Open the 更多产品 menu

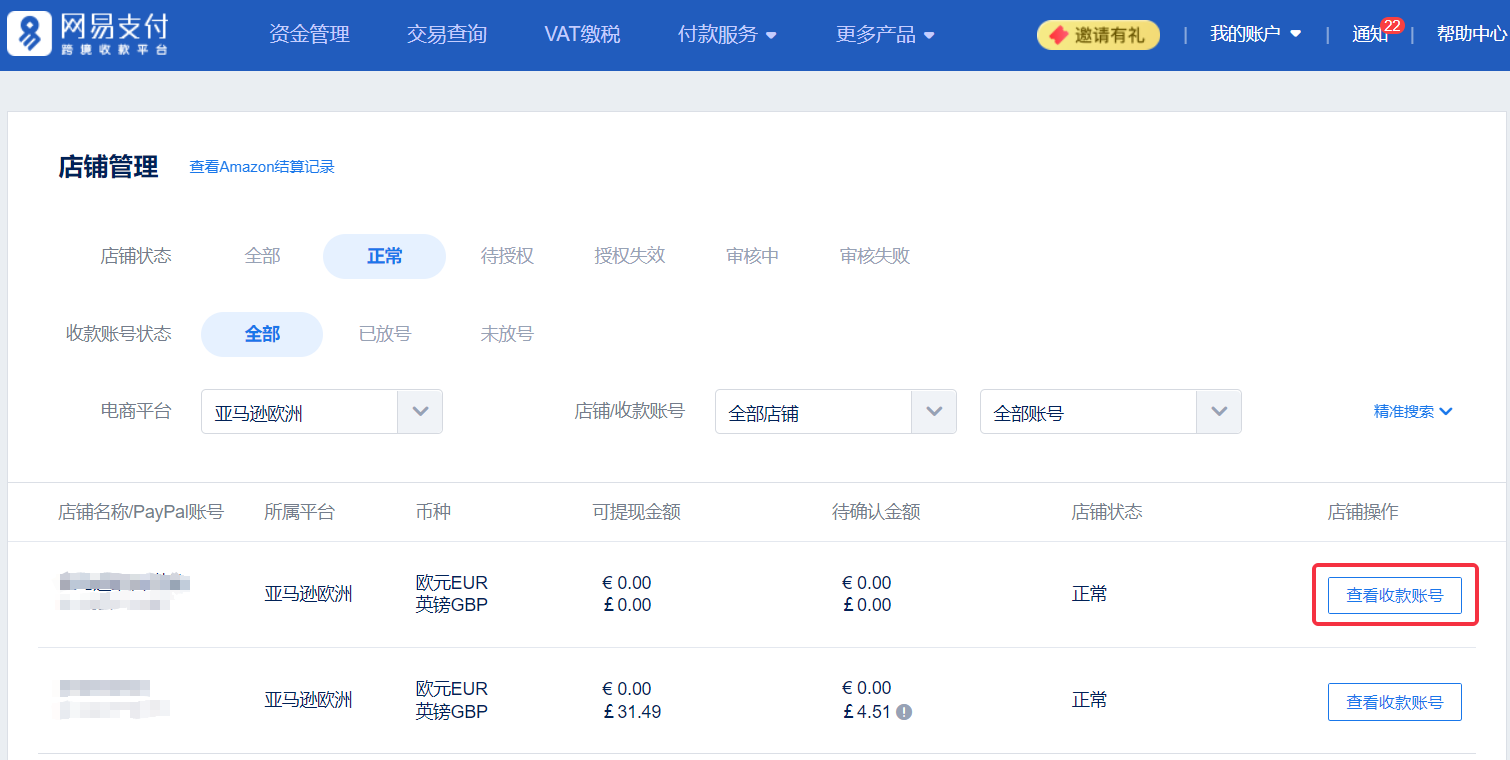point(885,34)
